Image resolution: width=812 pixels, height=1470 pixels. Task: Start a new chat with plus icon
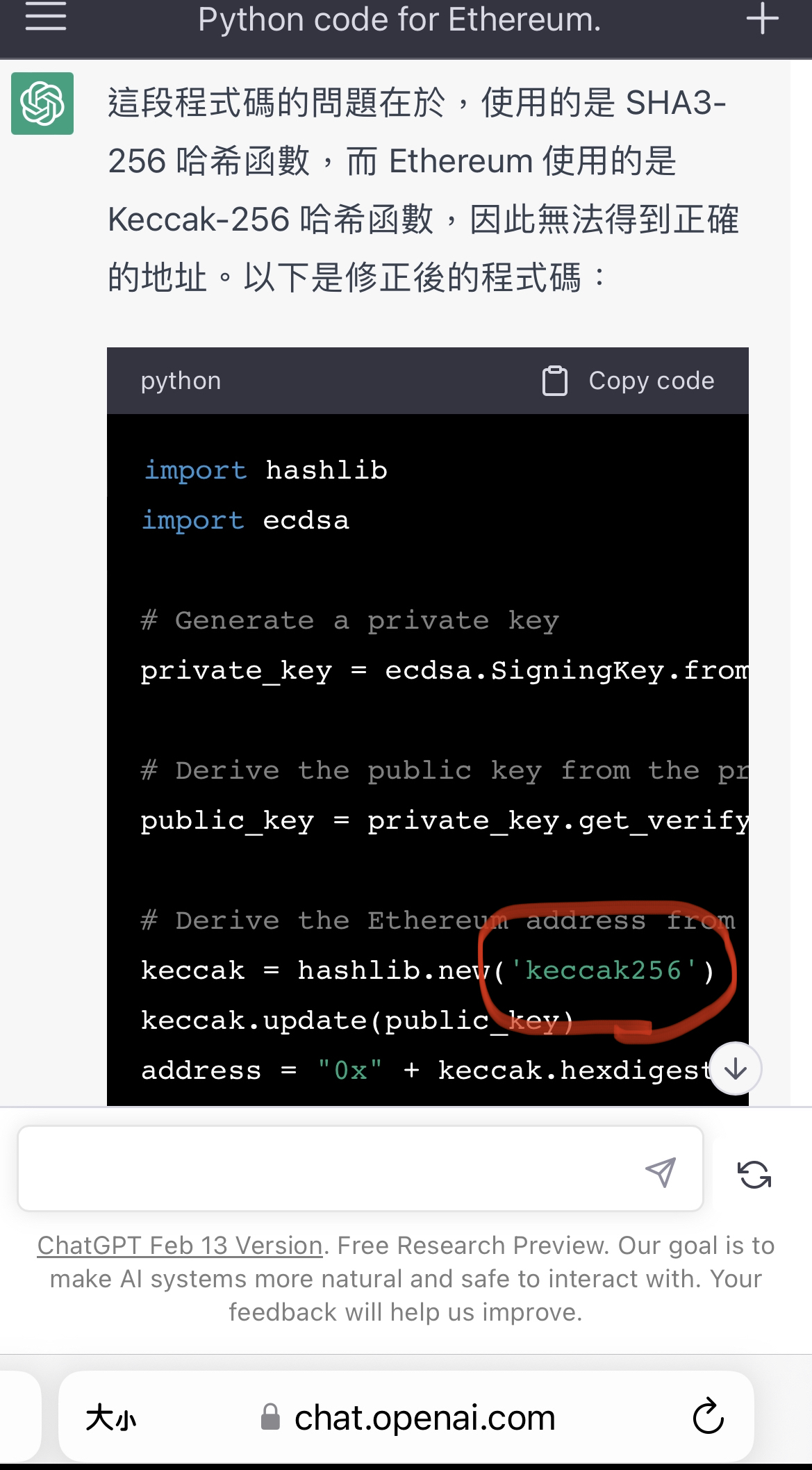[762, 18]
